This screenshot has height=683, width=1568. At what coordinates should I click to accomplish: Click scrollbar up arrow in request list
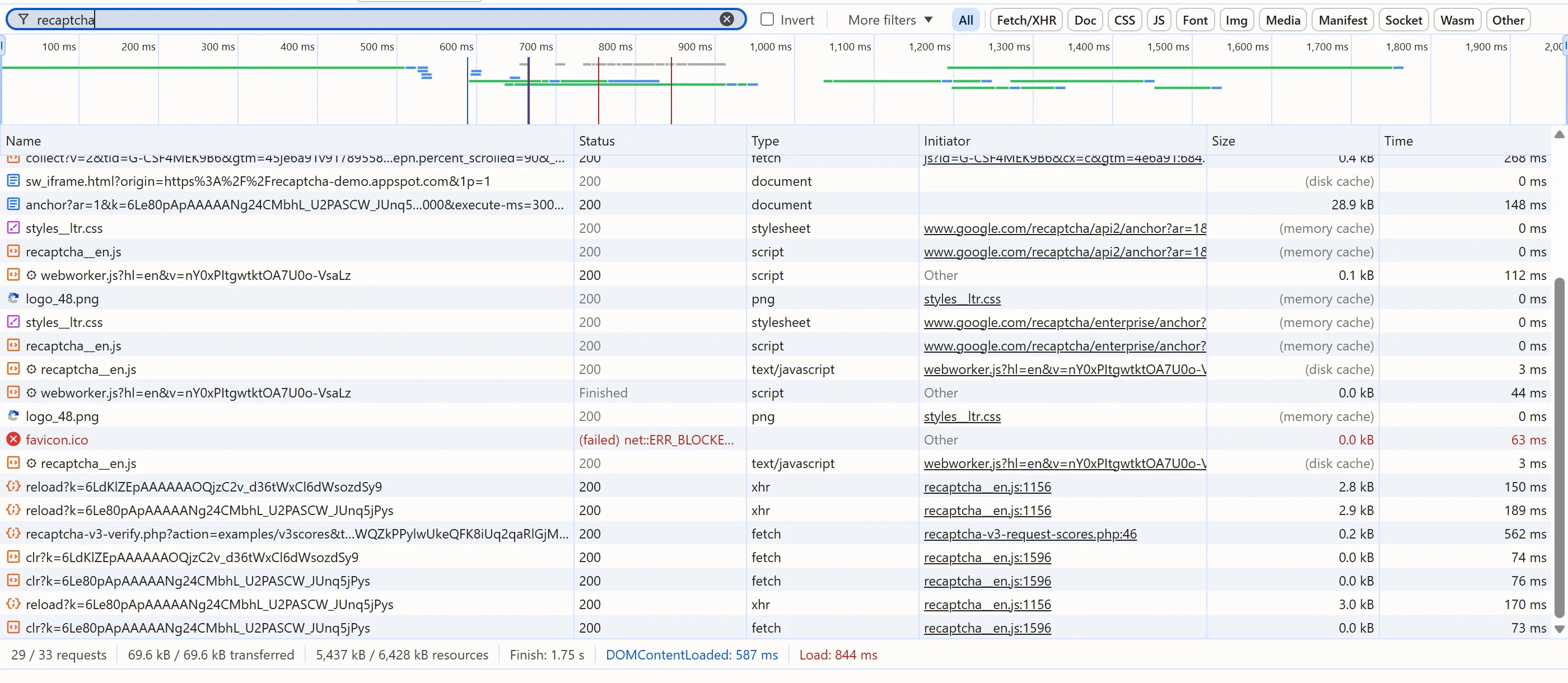coord(1559,134)
